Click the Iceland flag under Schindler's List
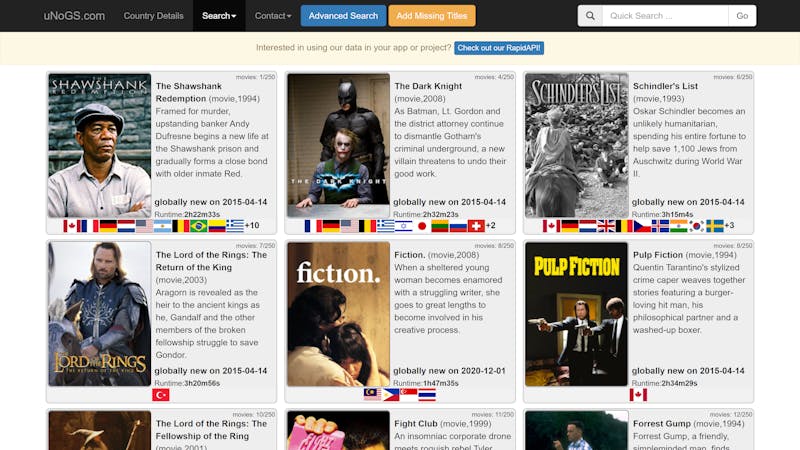 point(660,226)
